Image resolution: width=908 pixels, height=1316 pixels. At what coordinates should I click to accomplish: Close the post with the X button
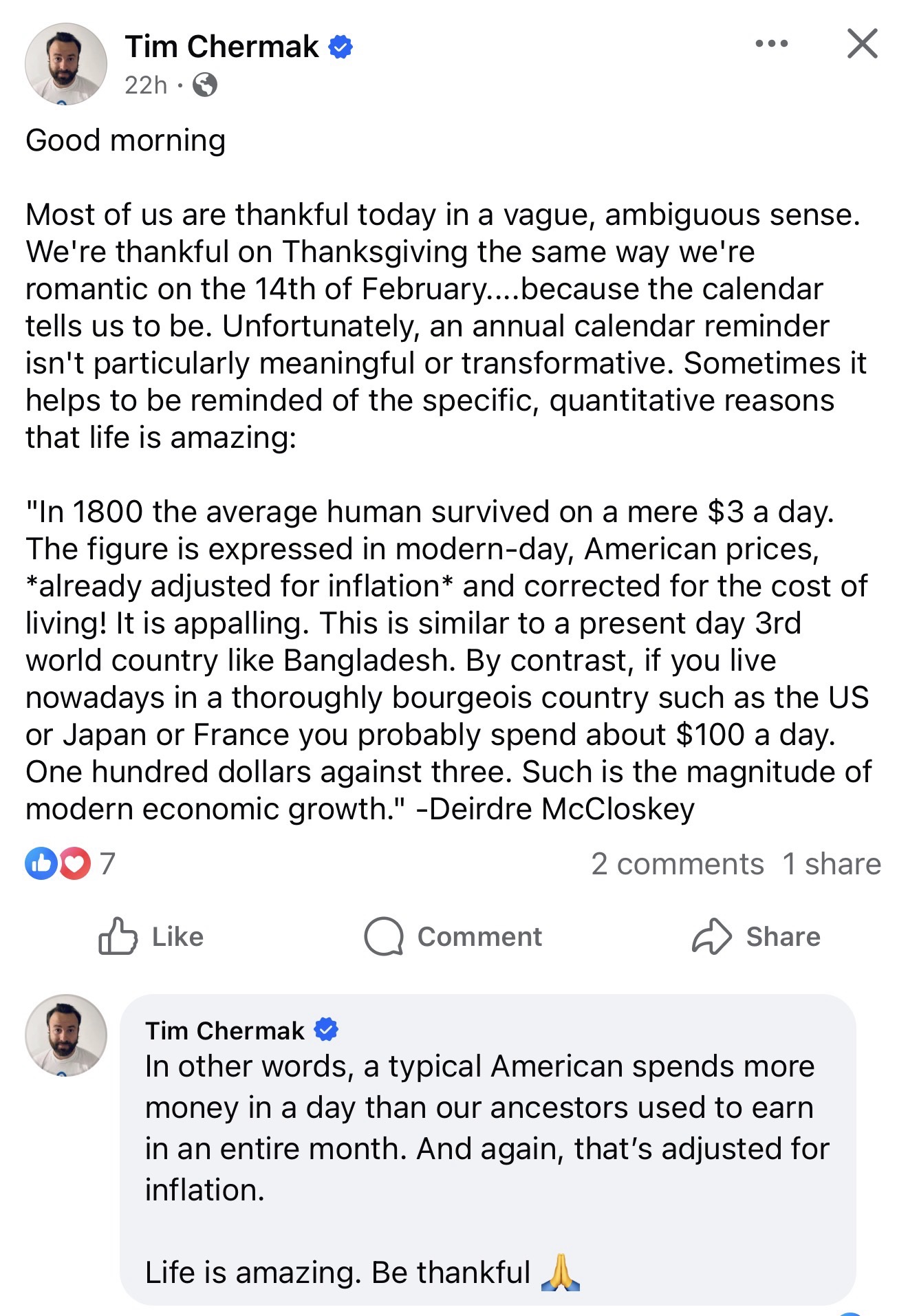tap(862, 44)
